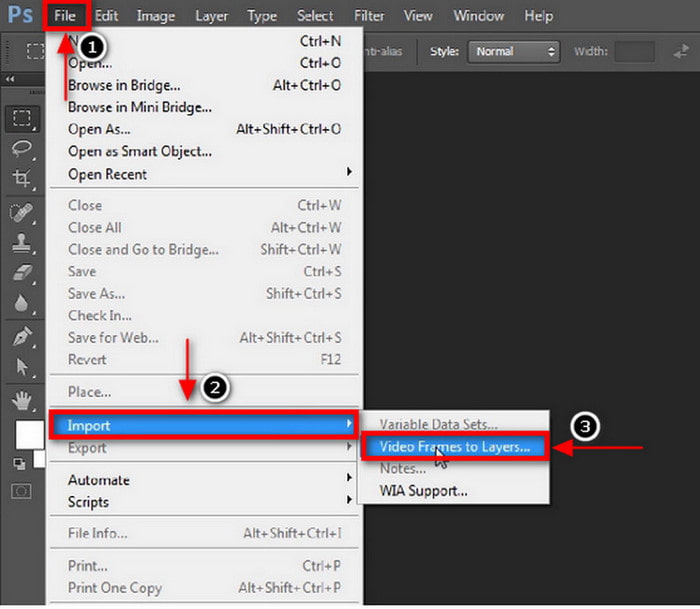Select the Crop tool
700x609 pixels.
(22, 179)
